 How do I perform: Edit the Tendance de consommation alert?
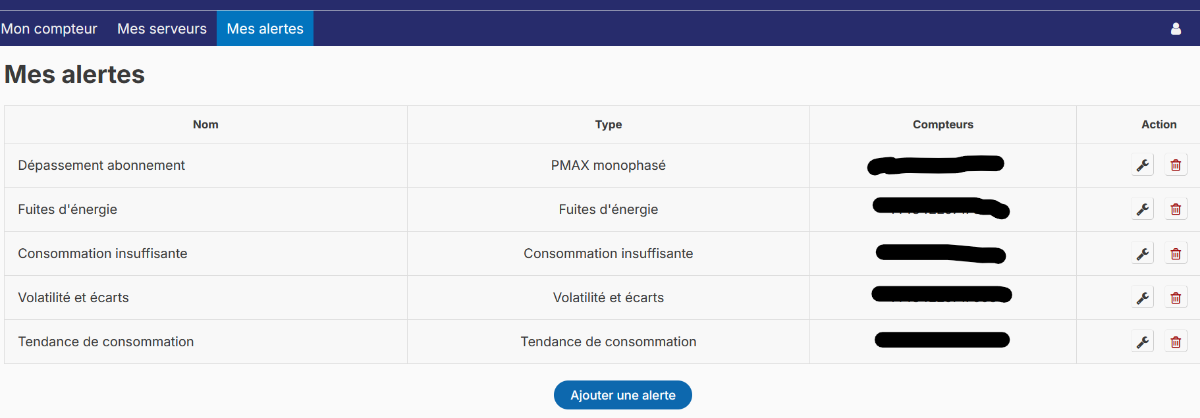point(1142,342)
